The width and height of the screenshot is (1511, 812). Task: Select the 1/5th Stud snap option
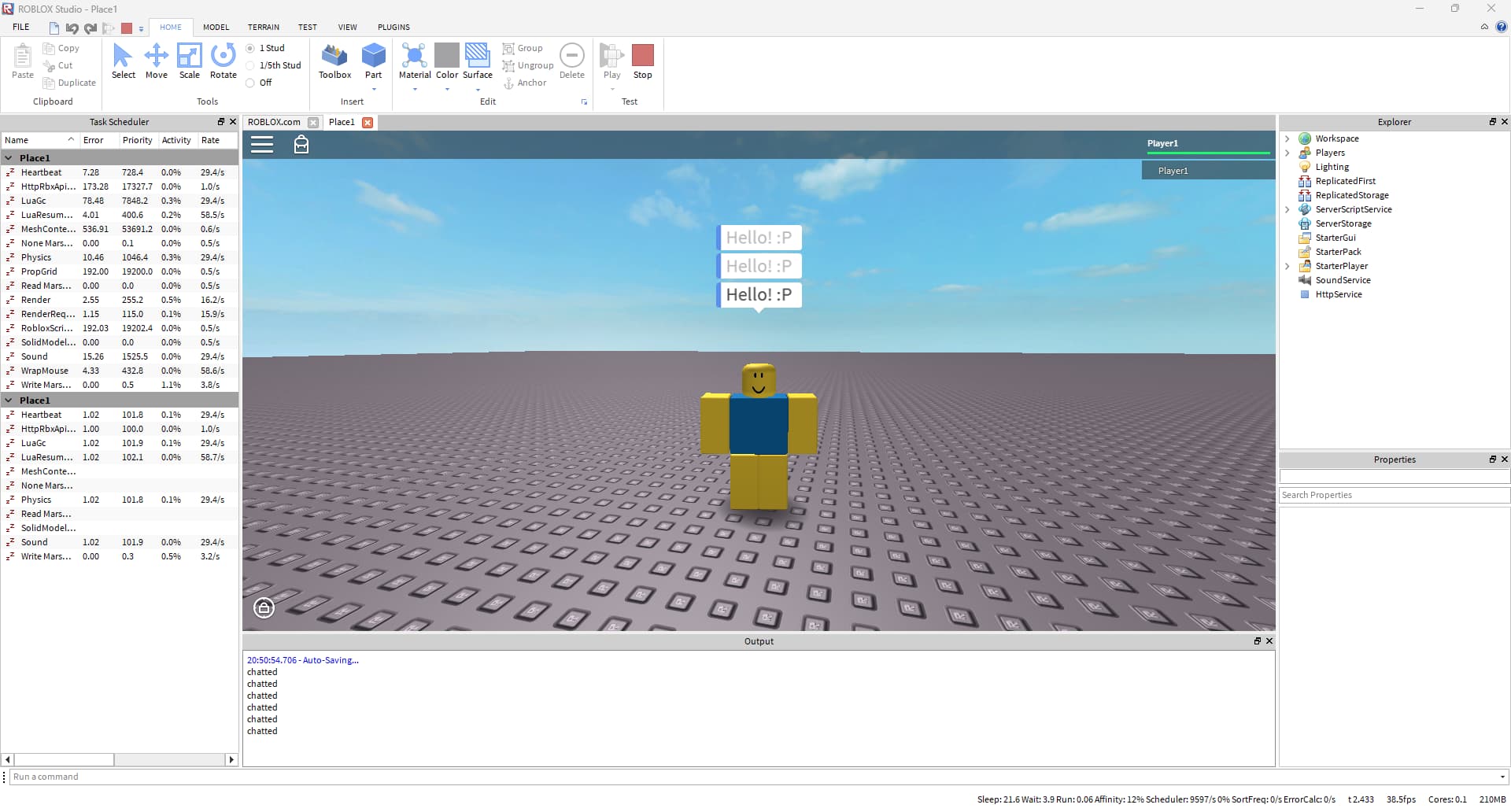click(250, 65)
